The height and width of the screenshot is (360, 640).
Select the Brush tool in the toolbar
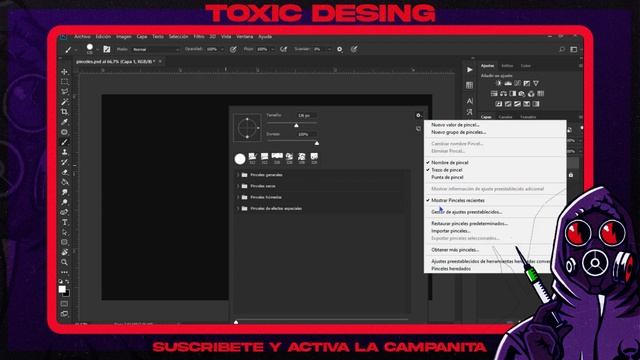pyautogui.click(x=64, y=142)
